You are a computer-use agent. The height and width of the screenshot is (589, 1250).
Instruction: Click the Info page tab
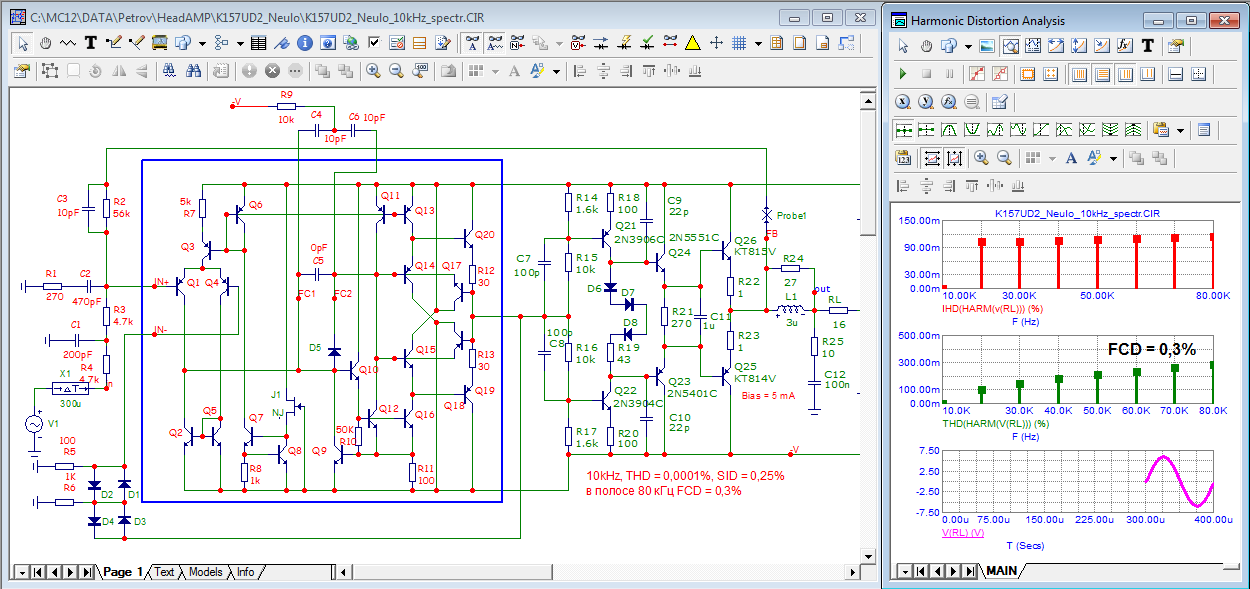pos(245,572)
